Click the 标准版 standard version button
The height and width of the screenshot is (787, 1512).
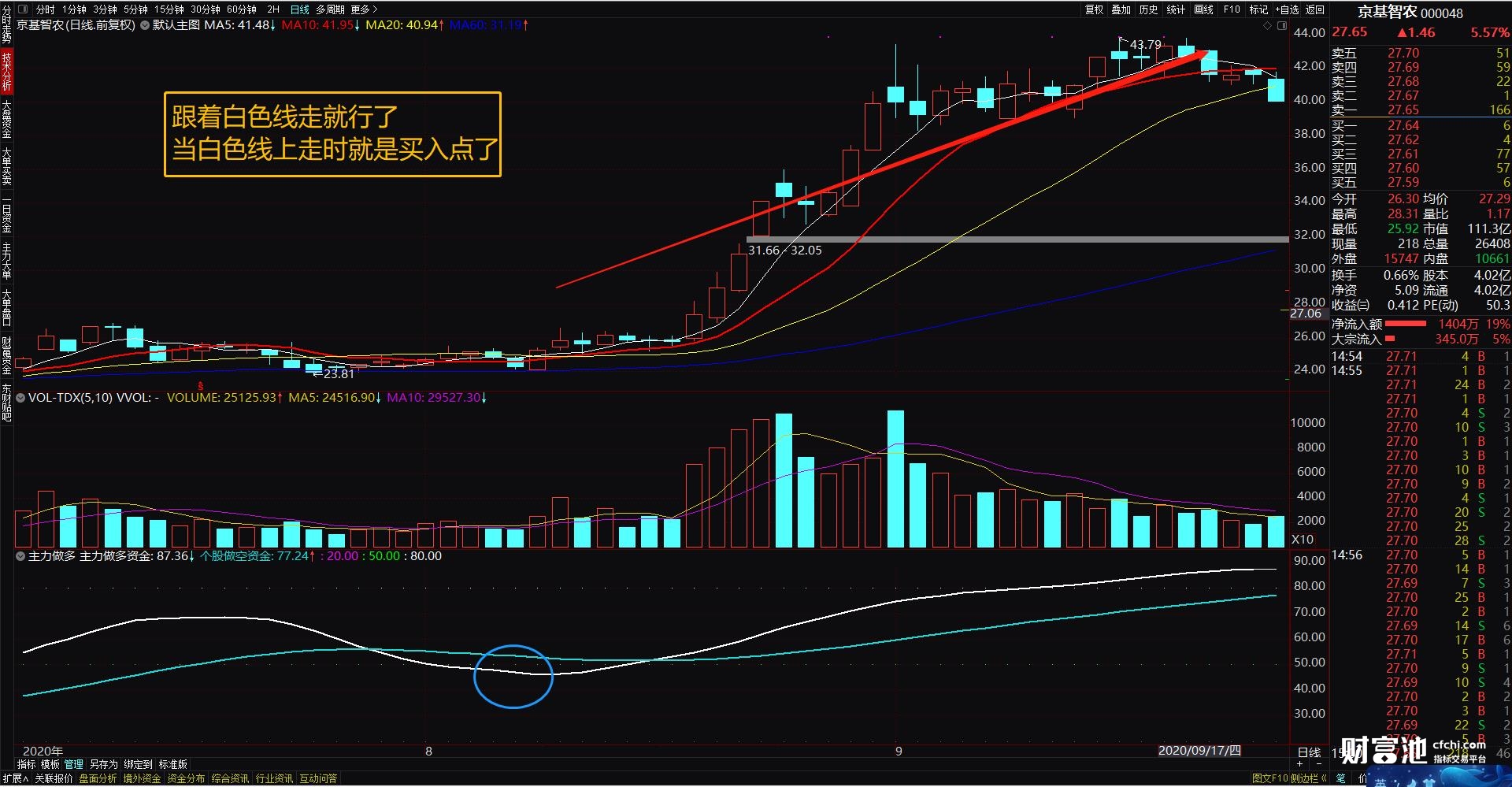[x=173, y=764]
